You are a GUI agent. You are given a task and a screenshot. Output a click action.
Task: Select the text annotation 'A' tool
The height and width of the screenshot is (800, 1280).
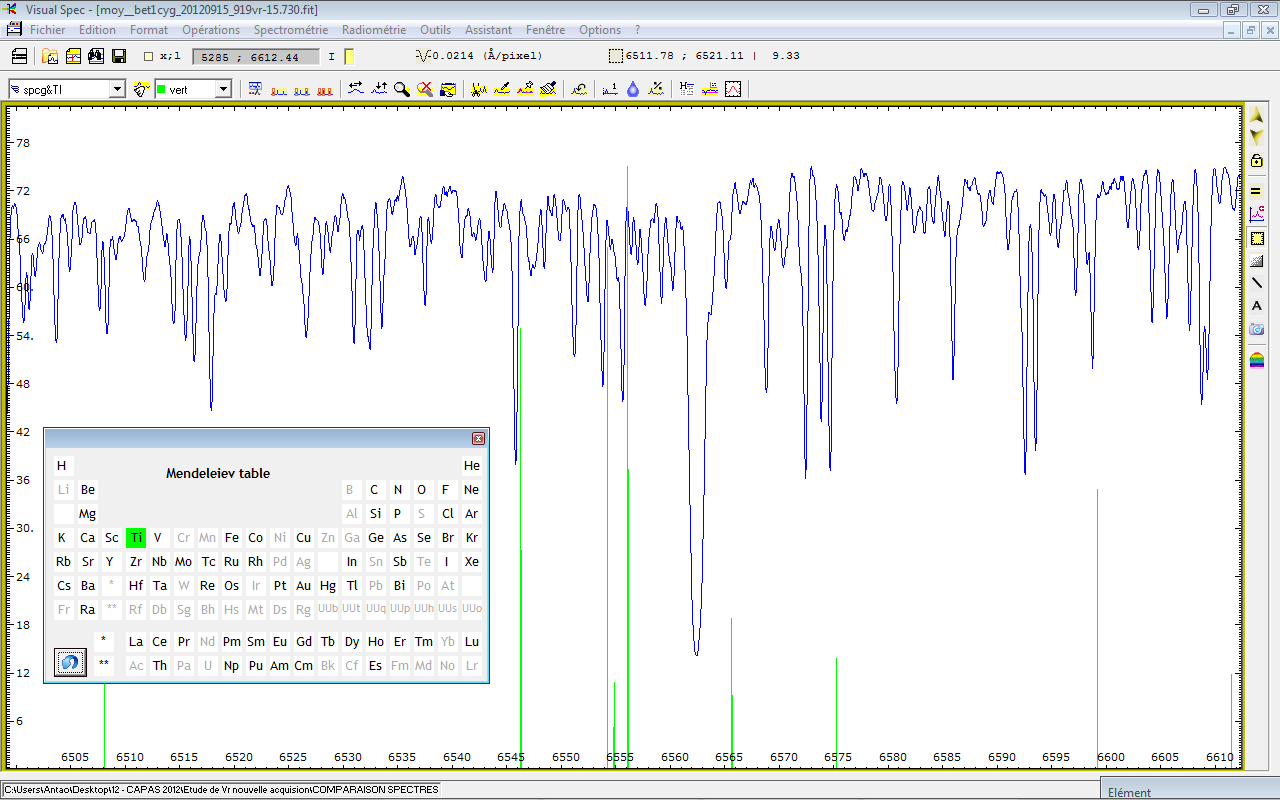click(1257, 306)
